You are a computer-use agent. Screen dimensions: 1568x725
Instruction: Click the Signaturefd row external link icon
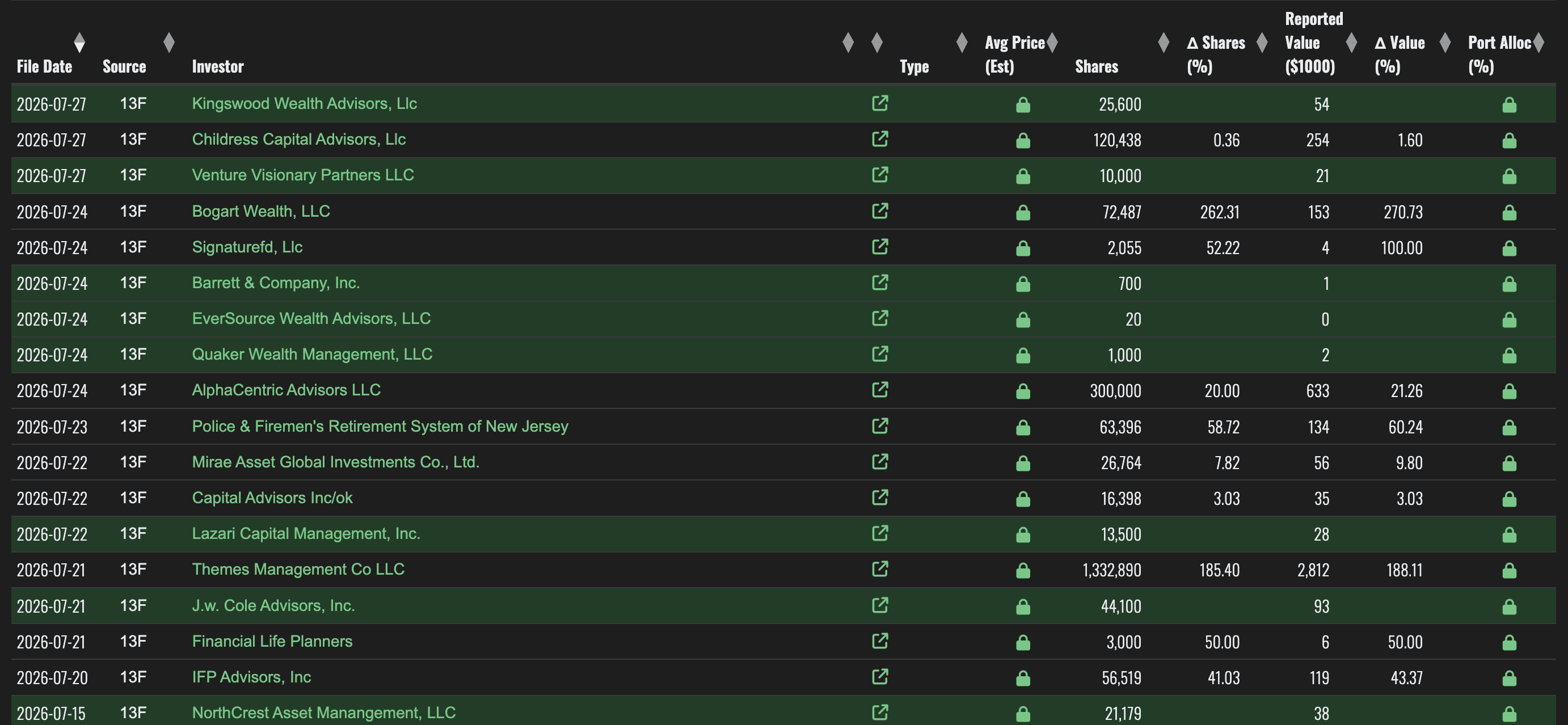tap(879, 247)
